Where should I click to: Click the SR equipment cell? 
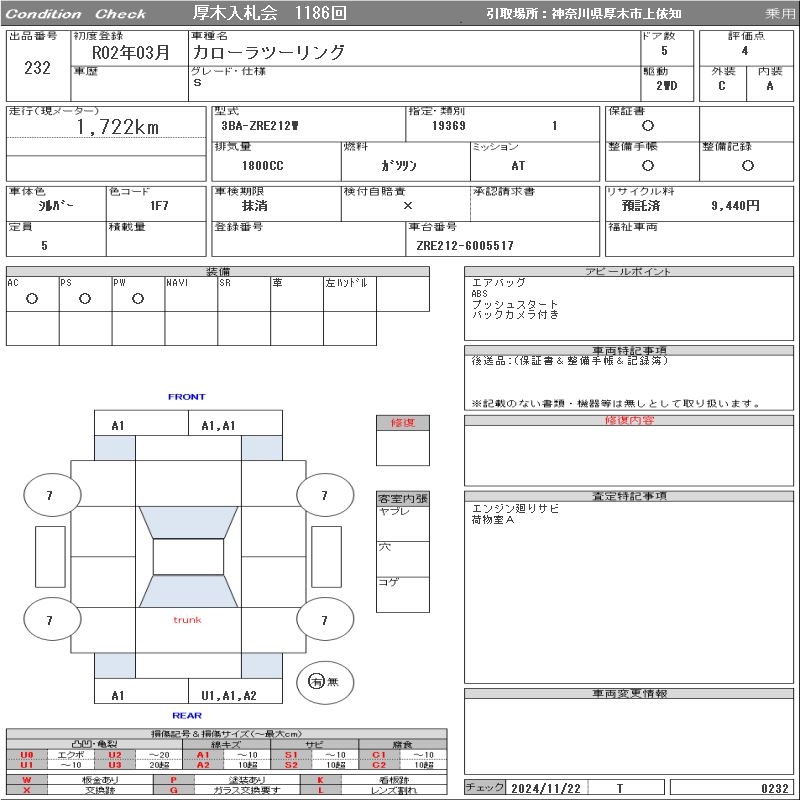[244, 294]
